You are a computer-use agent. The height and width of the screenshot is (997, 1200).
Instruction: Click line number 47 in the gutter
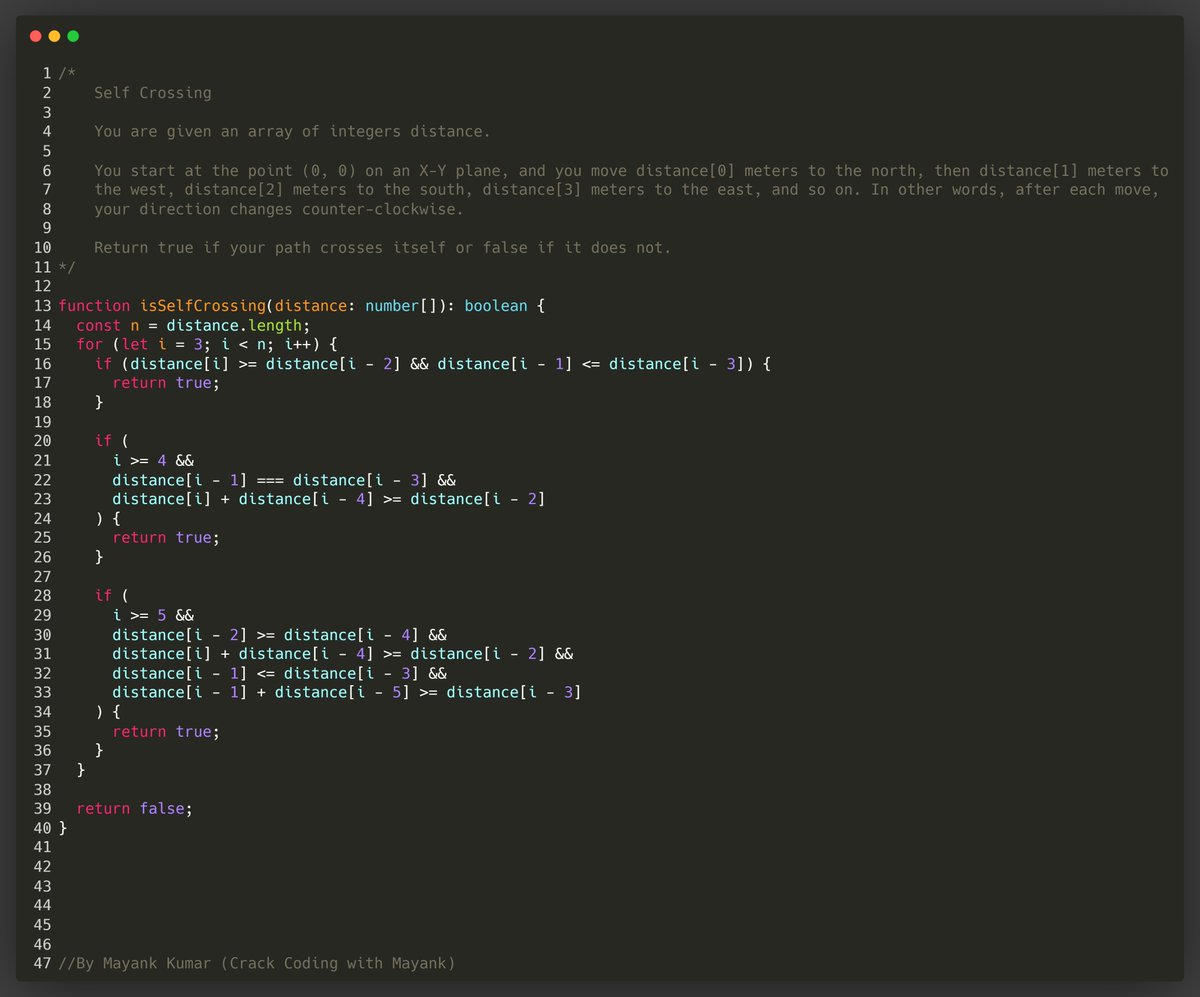coord(42,964)
